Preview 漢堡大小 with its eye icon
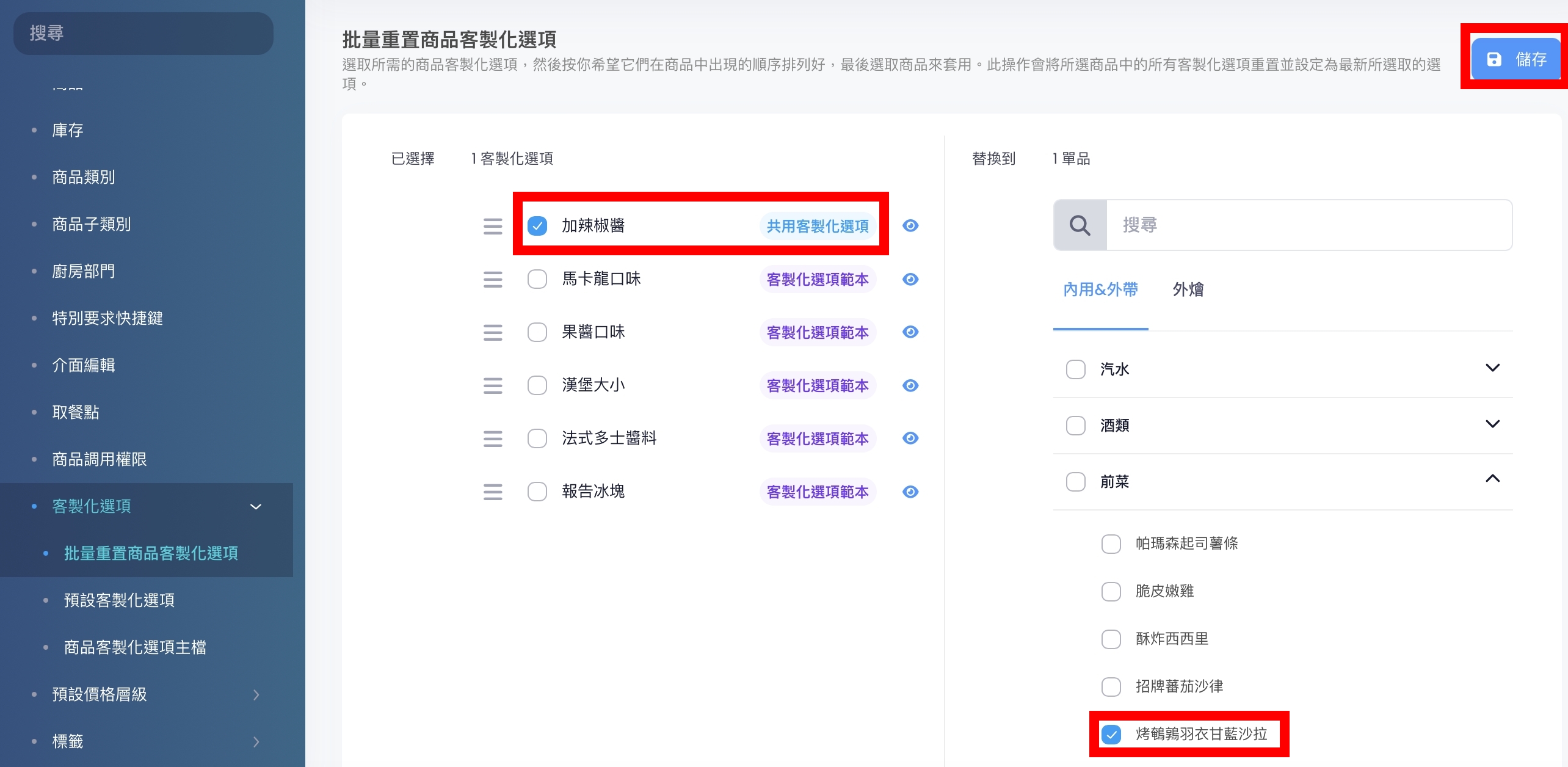 point(910,385)
